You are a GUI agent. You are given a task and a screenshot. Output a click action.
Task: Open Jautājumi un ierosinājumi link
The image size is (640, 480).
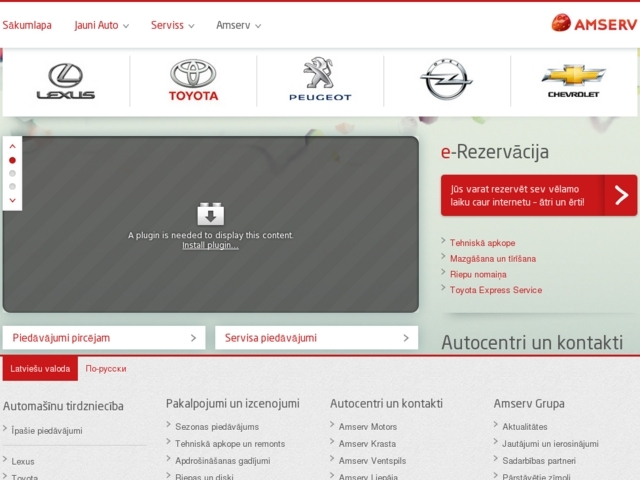pyautogui.click(x=550, y=444)
